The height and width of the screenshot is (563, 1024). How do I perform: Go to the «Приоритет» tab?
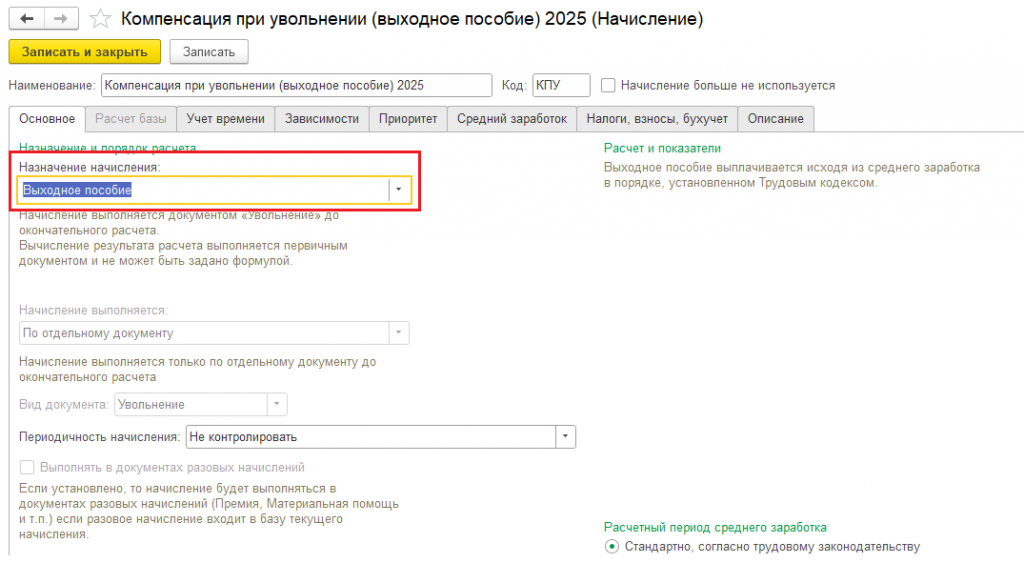[408, 119]
